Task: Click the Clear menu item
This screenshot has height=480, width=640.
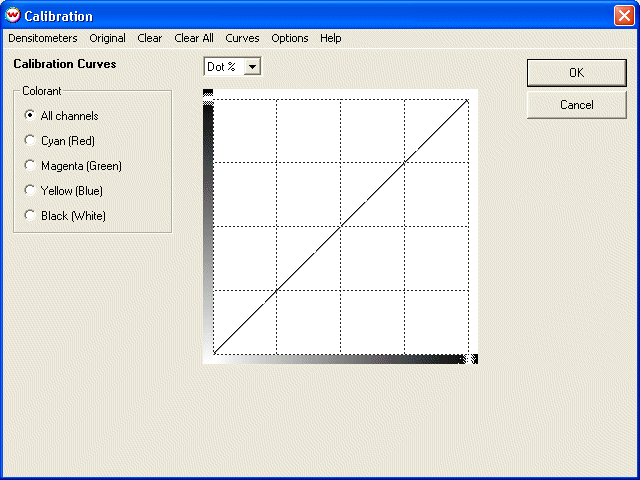Action: 149,38
